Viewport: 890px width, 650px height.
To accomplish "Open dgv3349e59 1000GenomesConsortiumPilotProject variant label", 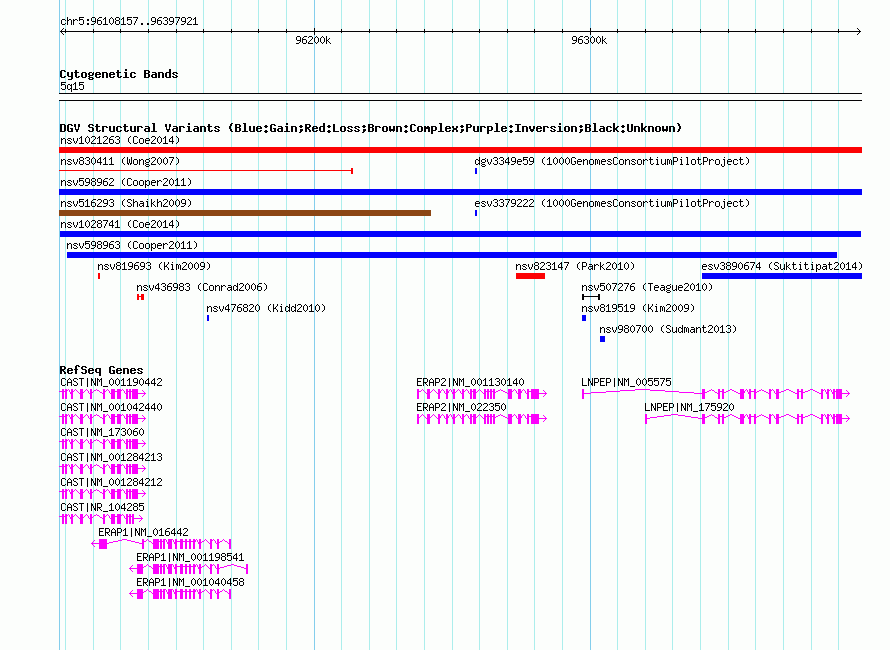I will pyautogui.click(x=612, y=161).
